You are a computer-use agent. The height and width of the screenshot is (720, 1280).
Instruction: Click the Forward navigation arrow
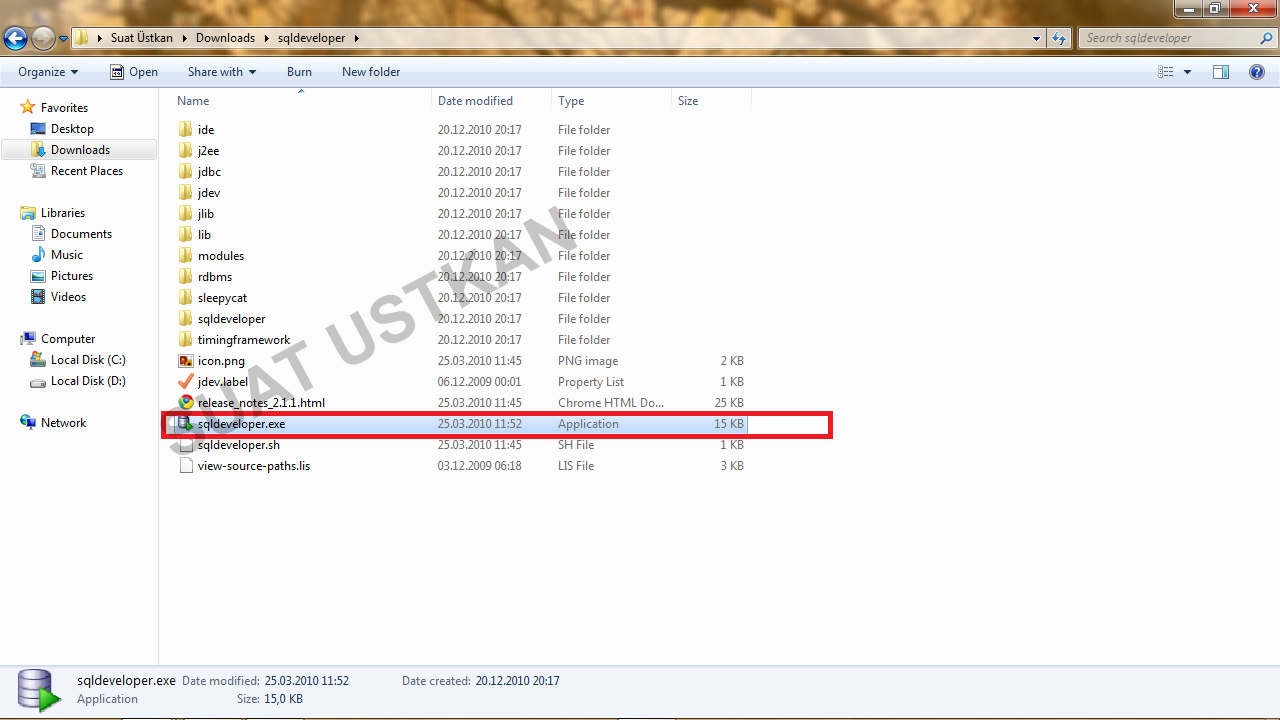[x=43, y=38]
